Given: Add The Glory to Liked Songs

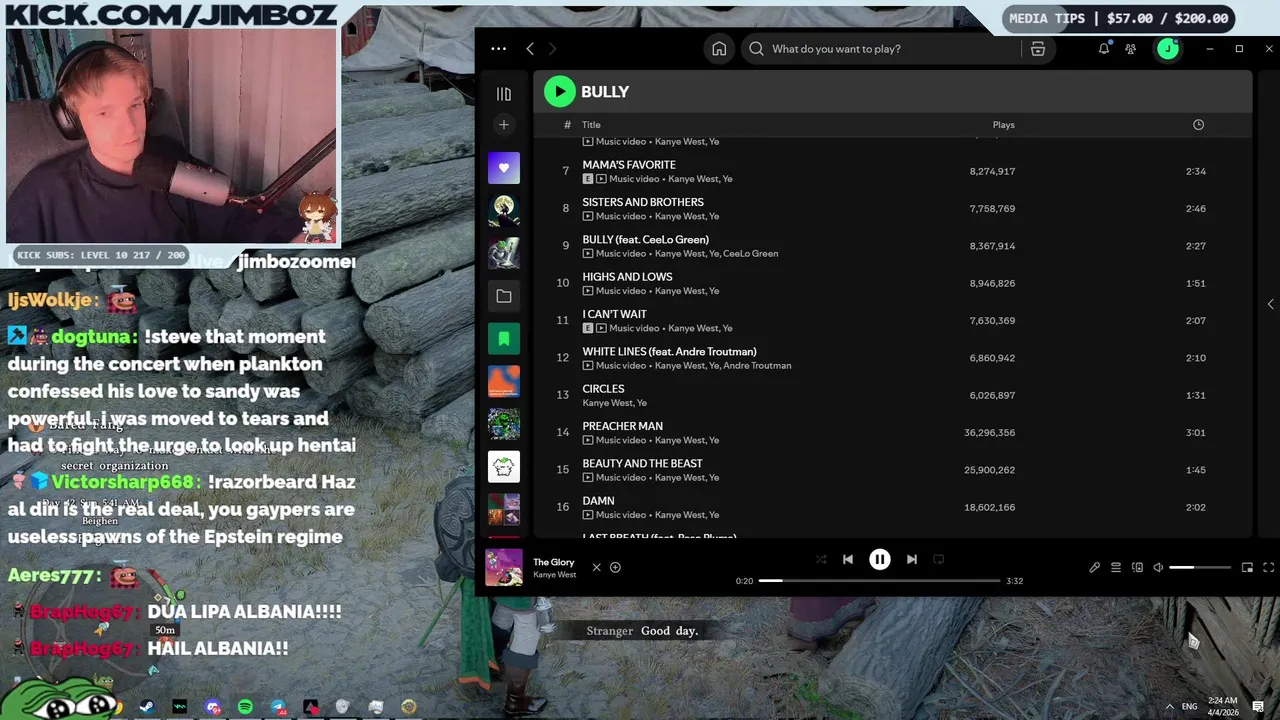Looking at the screenshot, I should (x=615, y=567).
